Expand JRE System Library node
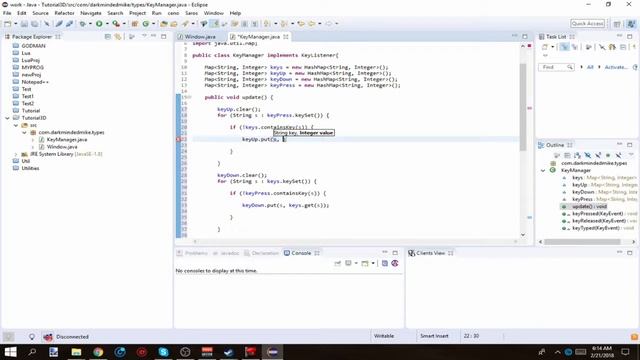Screen dimensions: 640x360 [x=16, y=154]
